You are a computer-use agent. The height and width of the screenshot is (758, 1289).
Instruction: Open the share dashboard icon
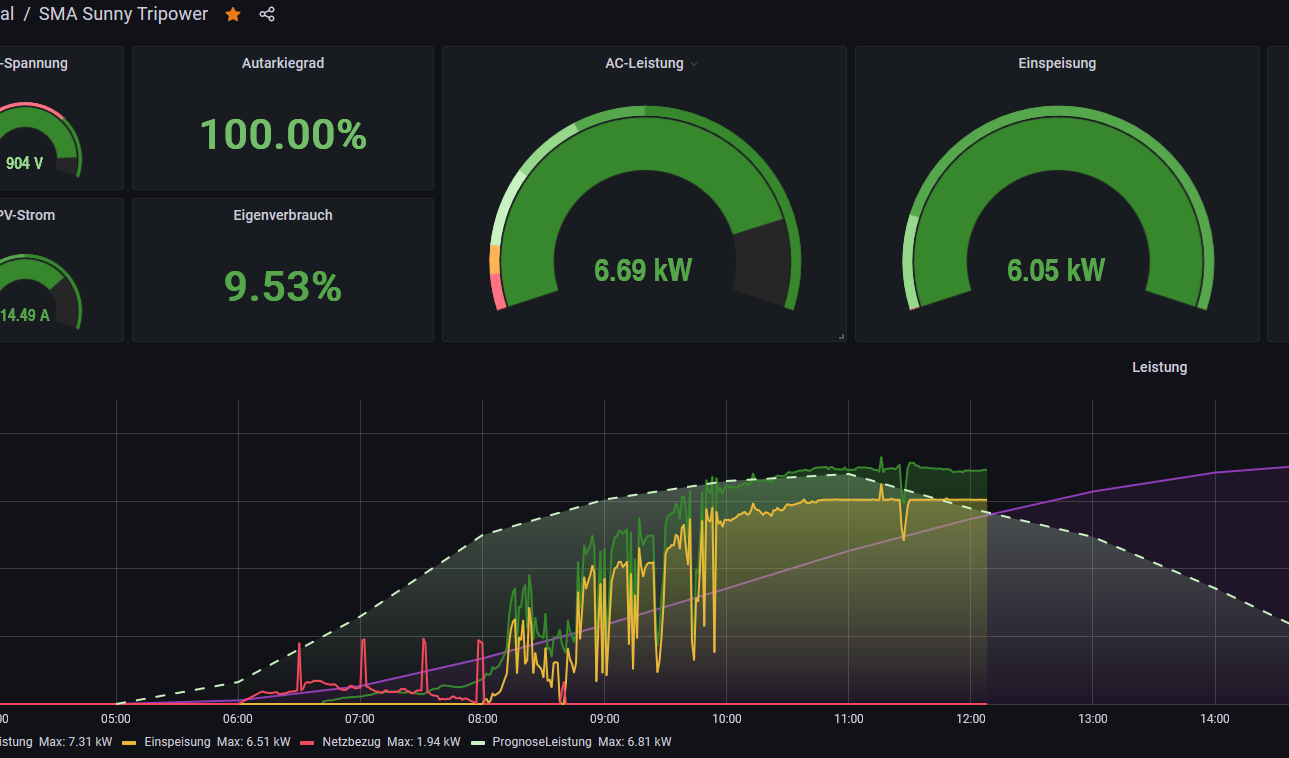[267, 14]
